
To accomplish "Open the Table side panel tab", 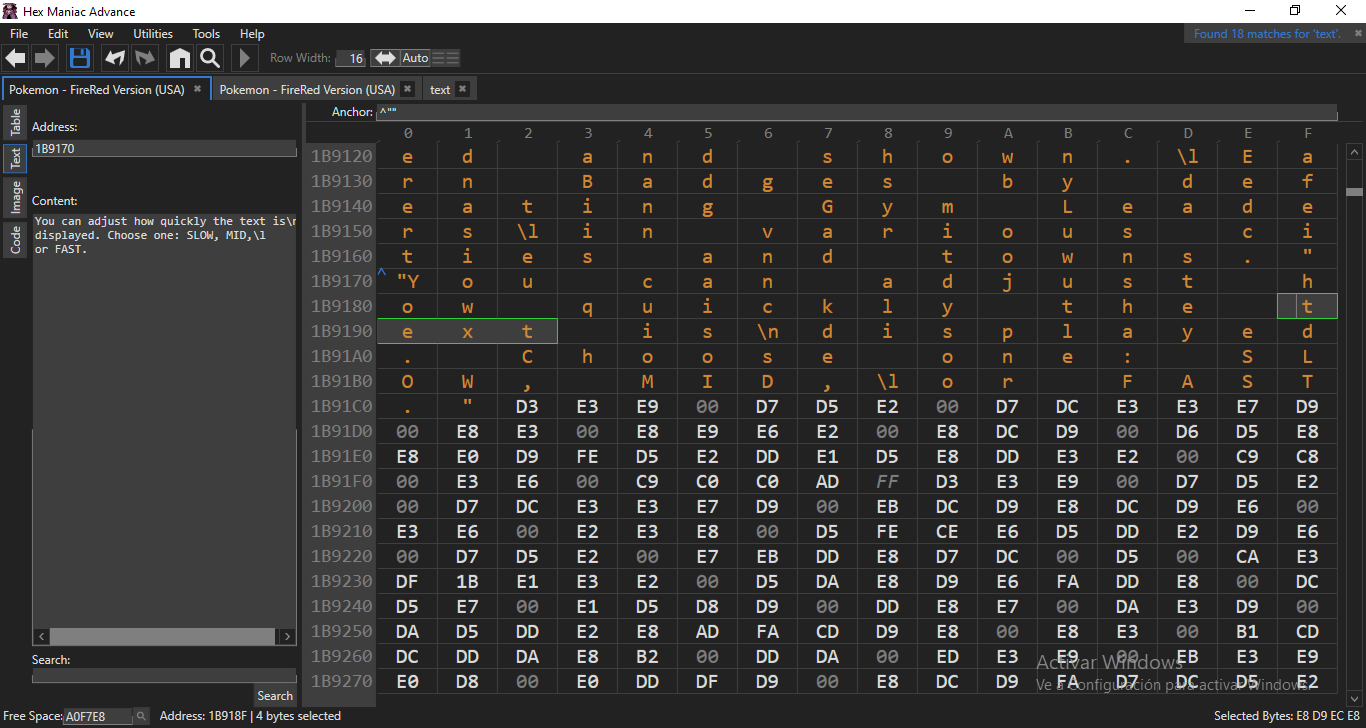I will coord(16,123).
